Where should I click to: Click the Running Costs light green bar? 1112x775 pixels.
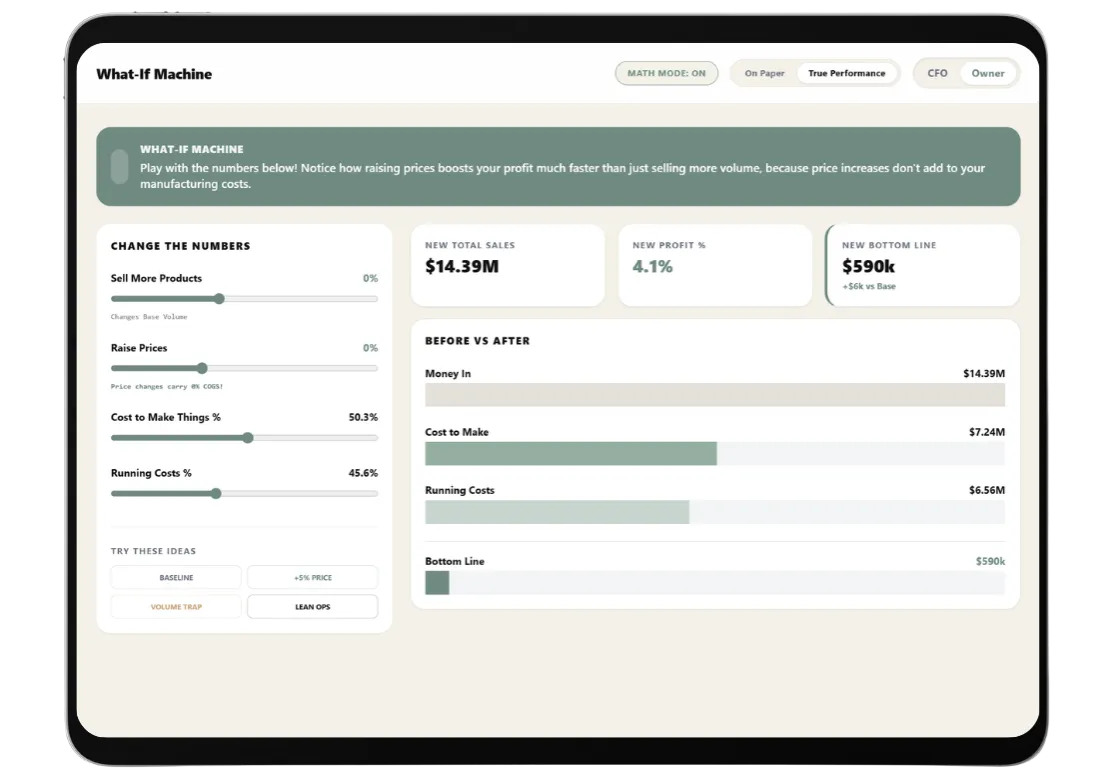pyautogui.click(x=557, y=512)
